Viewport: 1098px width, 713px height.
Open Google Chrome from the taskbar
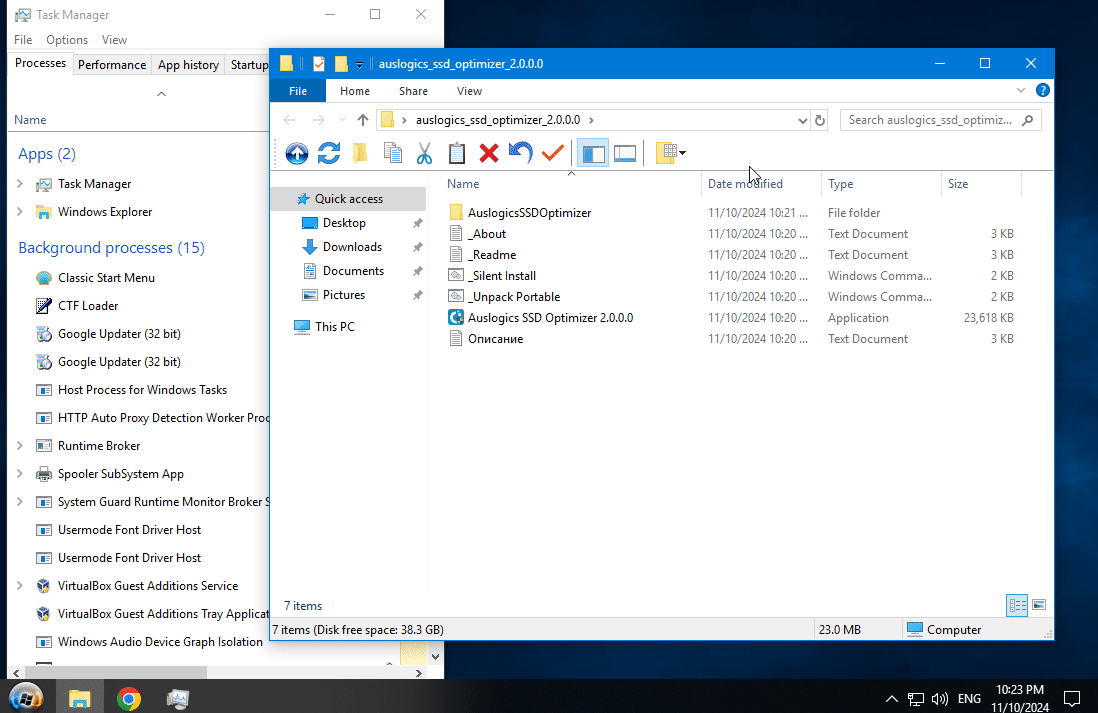129,698
